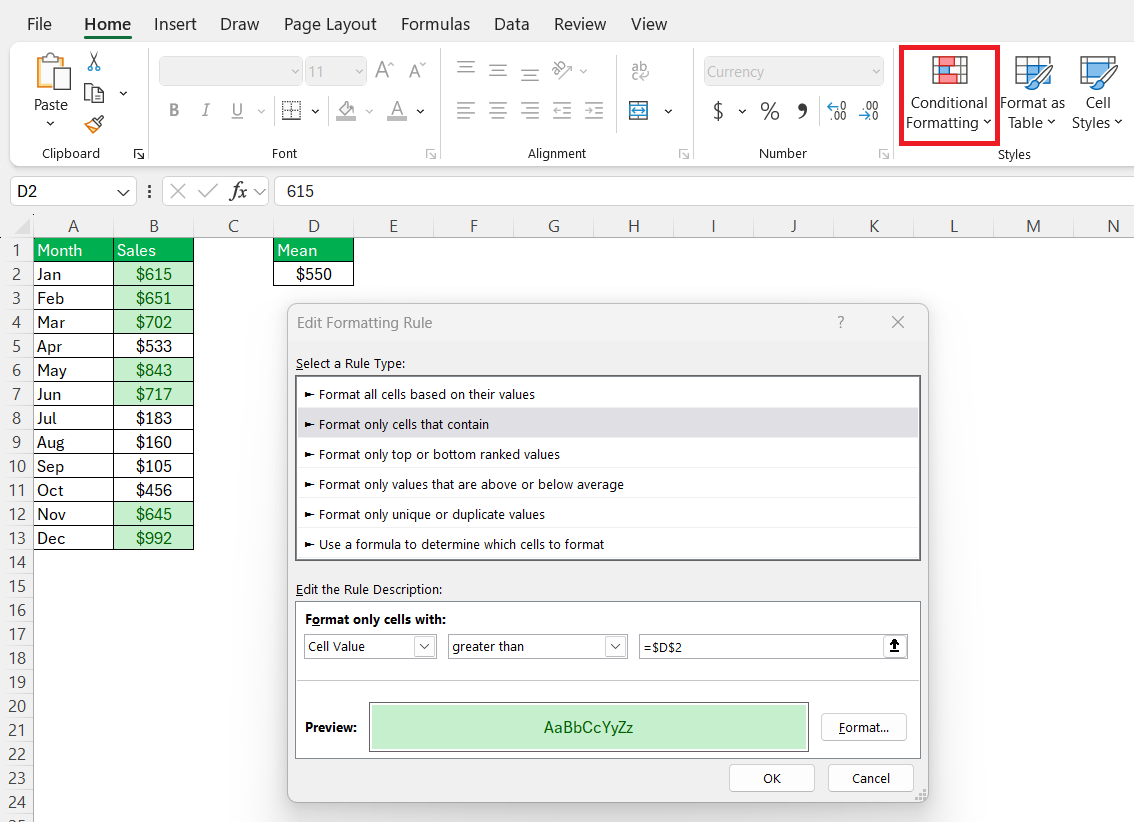Click the Orientation text rotation icon
This screenshot has height=822, width=1134.
[x=562, y=70]
